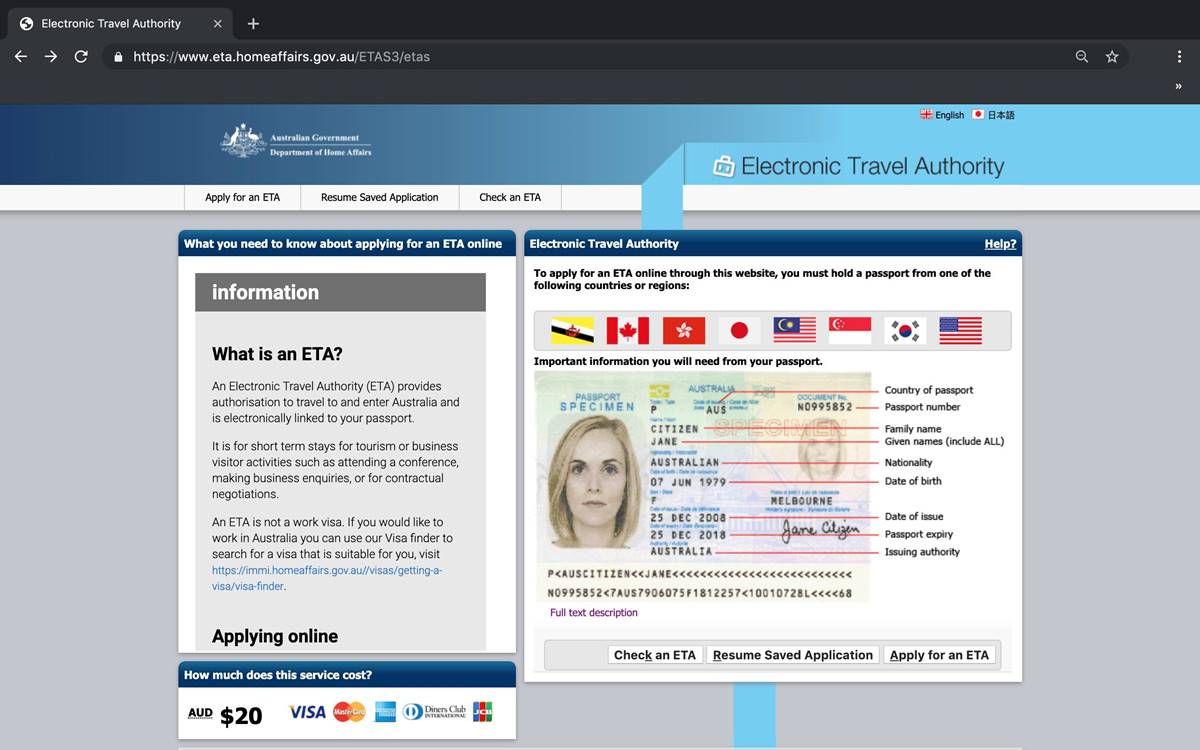1200x750 pixels.
Task: Click the browser back arrow
Action: click(21, 57)
